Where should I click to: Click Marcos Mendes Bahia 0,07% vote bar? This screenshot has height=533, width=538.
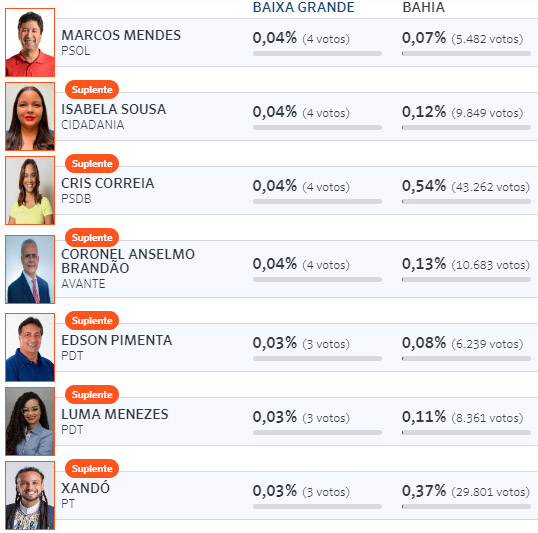coord(466,54)
